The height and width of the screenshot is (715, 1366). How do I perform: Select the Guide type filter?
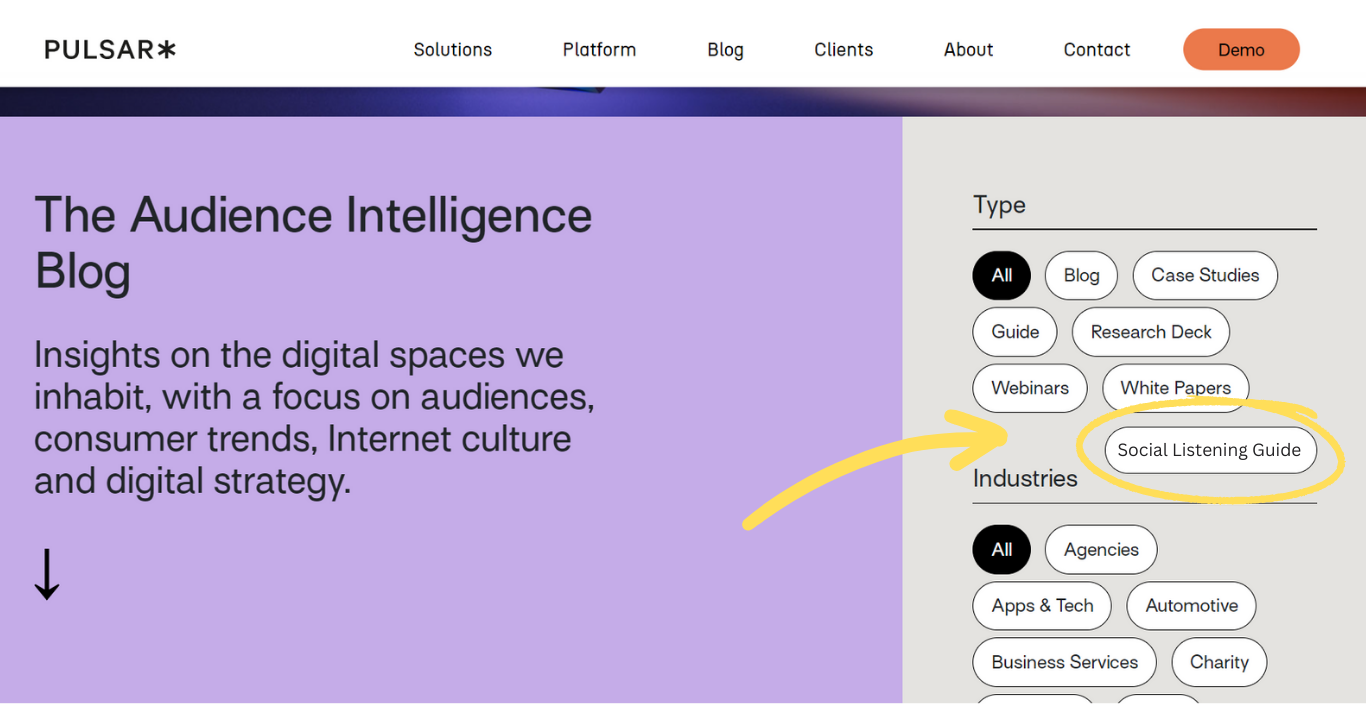[1014, 332]
